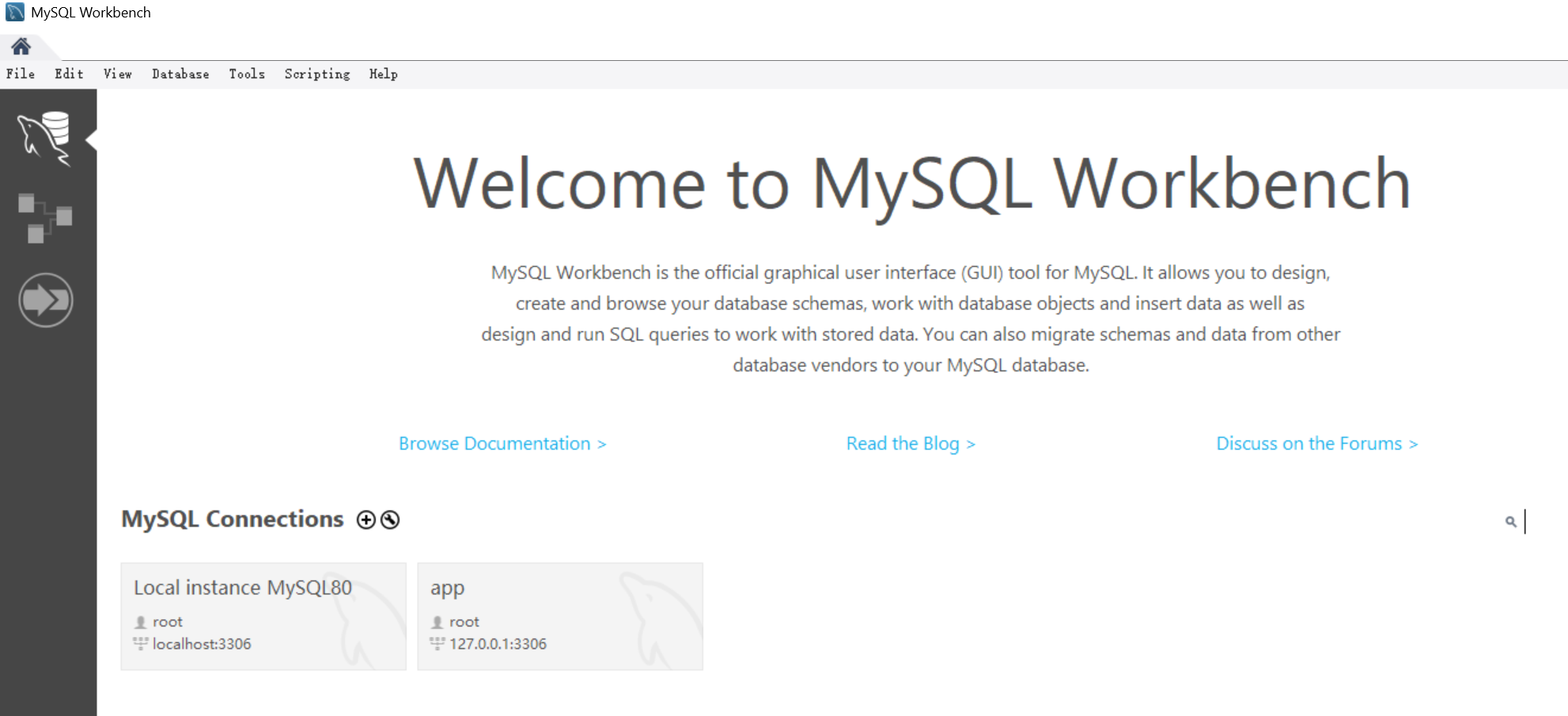
Task: Expand the Scripting menu
Action: (x=317, y=74)
